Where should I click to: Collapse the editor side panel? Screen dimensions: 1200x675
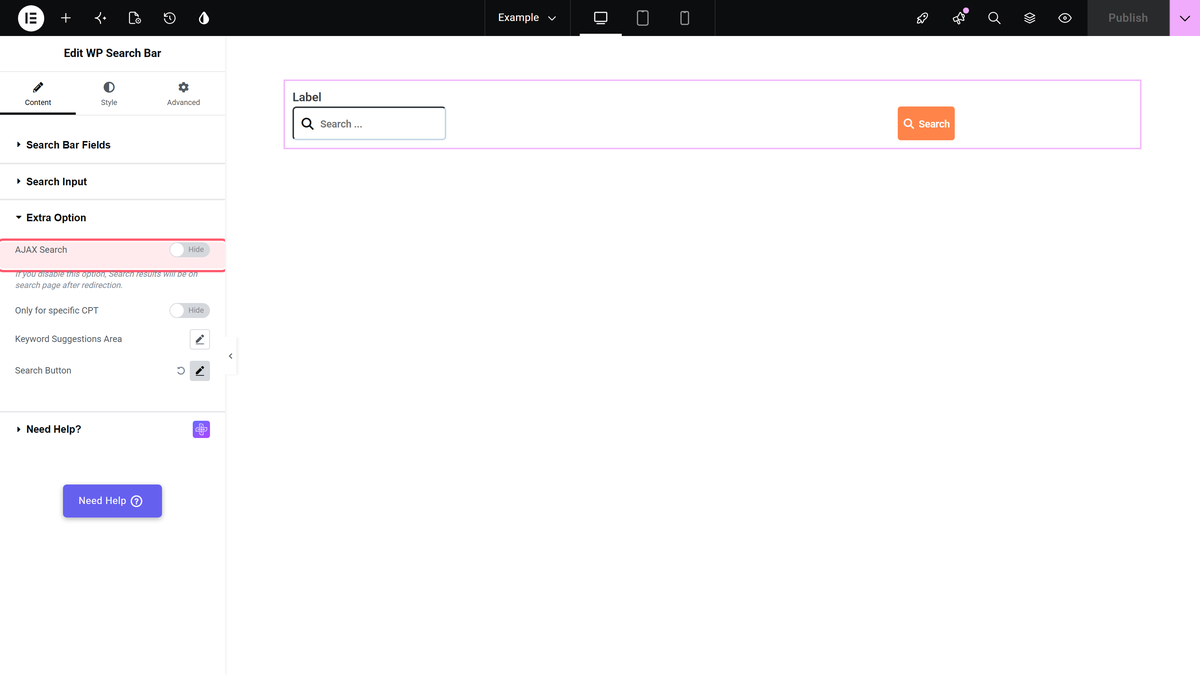(231, 356)
